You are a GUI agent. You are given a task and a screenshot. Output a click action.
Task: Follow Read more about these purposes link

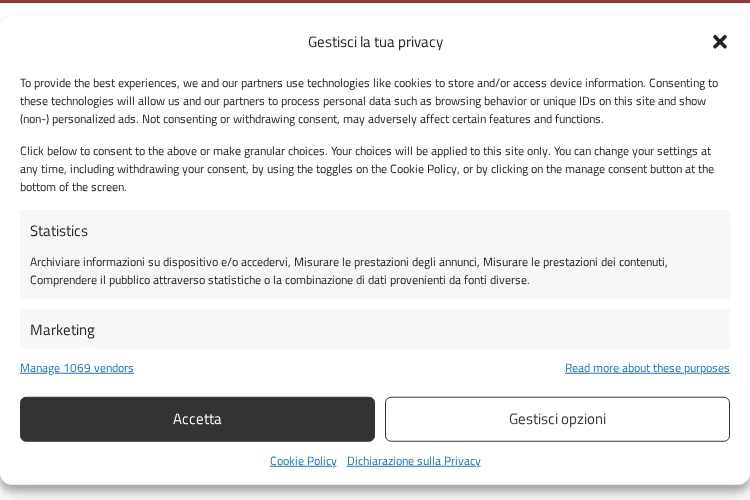647,368
